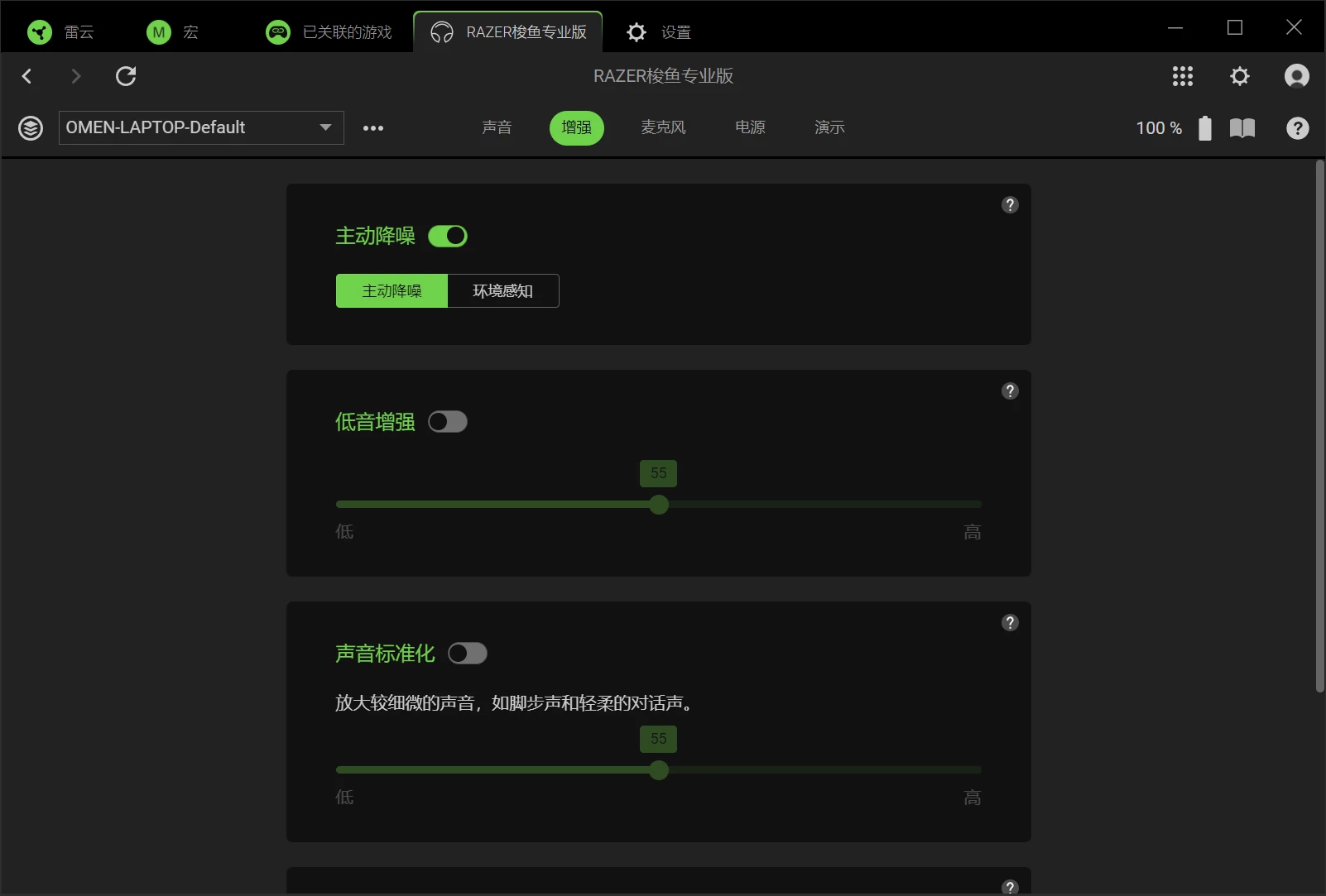The width and height of the screenshot is (1326, 896).
Task: Maximize the Razer Synapse window
Action: tap(1235, 27)
